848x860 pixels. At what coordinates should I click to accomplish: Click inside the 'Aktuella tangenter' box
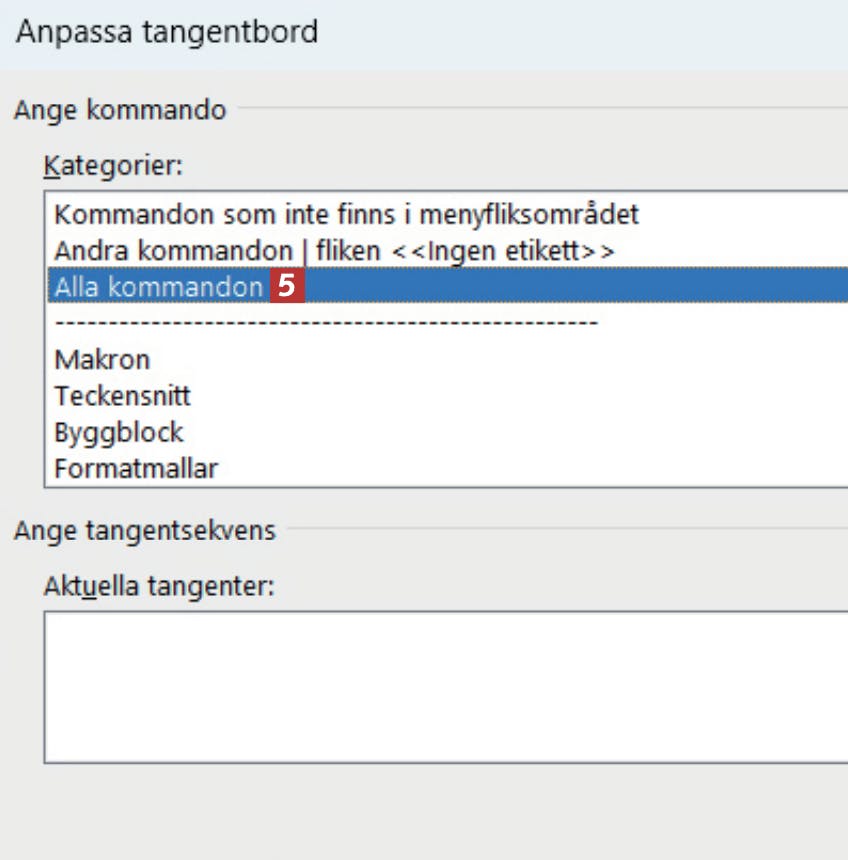point(445,686)
